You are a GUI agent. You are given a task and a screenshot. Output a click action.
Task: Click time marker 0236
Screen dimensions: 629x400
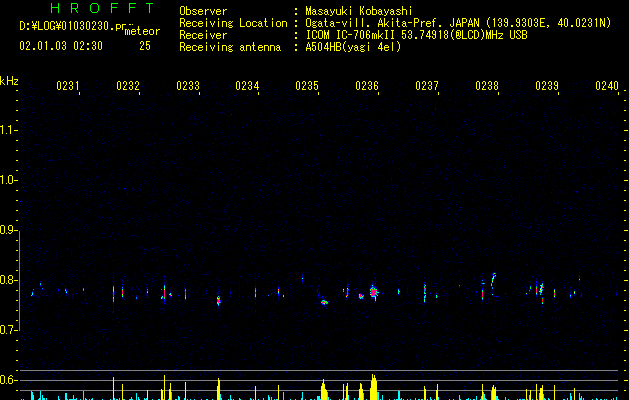tap(367, 86)
